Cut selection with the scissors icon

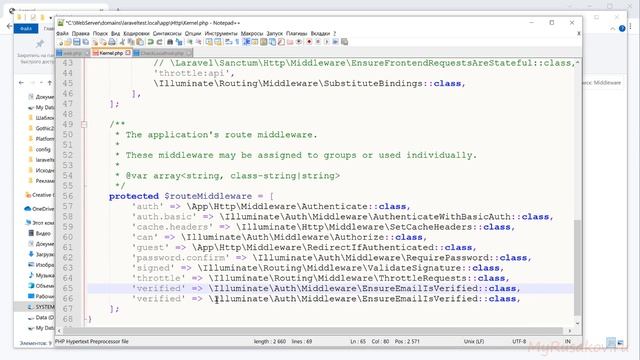pyautogui.click(x=122, y=42)
